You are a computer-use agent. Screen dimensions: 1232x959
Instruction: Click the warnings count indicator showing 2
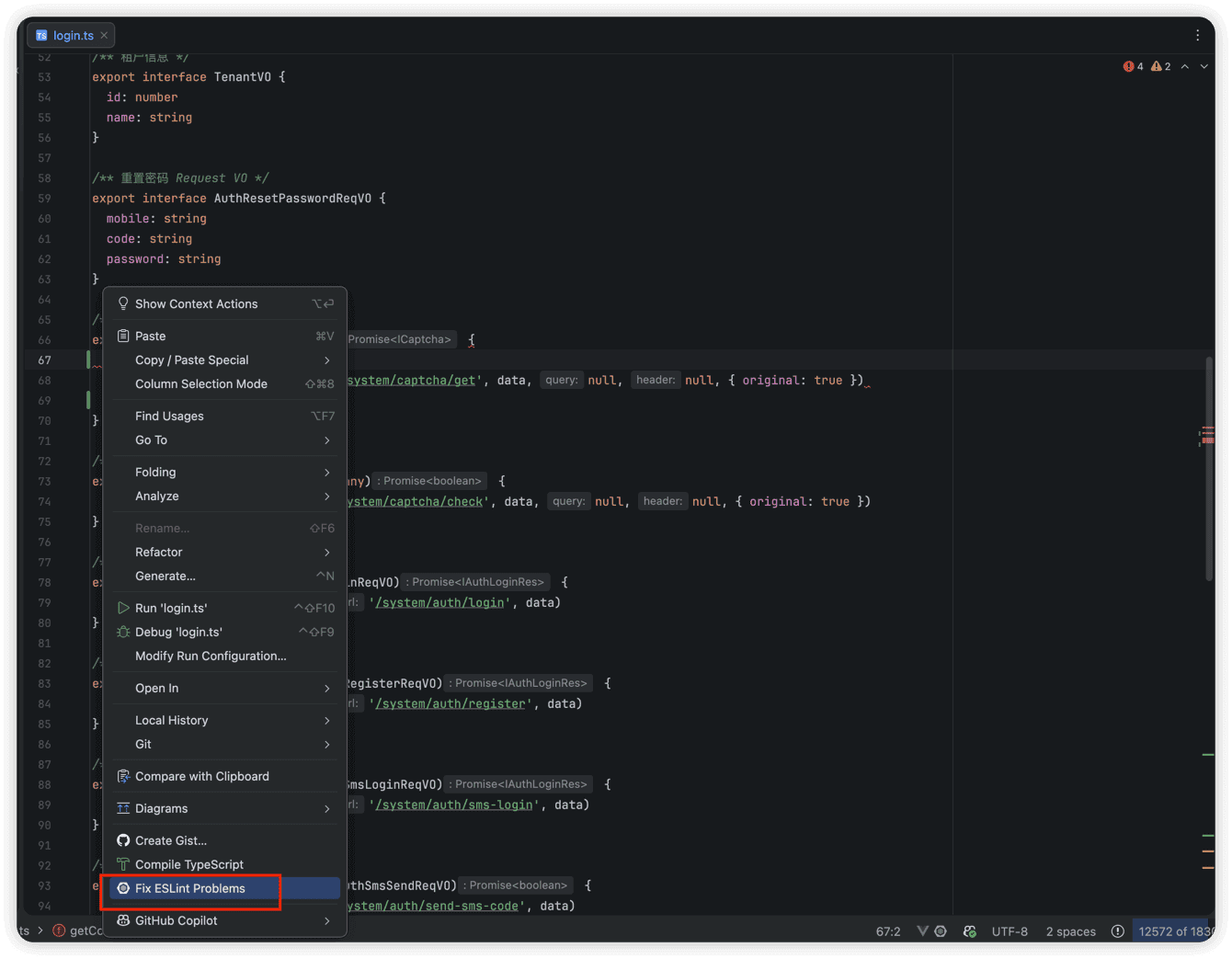pyautogui.click(x=1161, y=66)
